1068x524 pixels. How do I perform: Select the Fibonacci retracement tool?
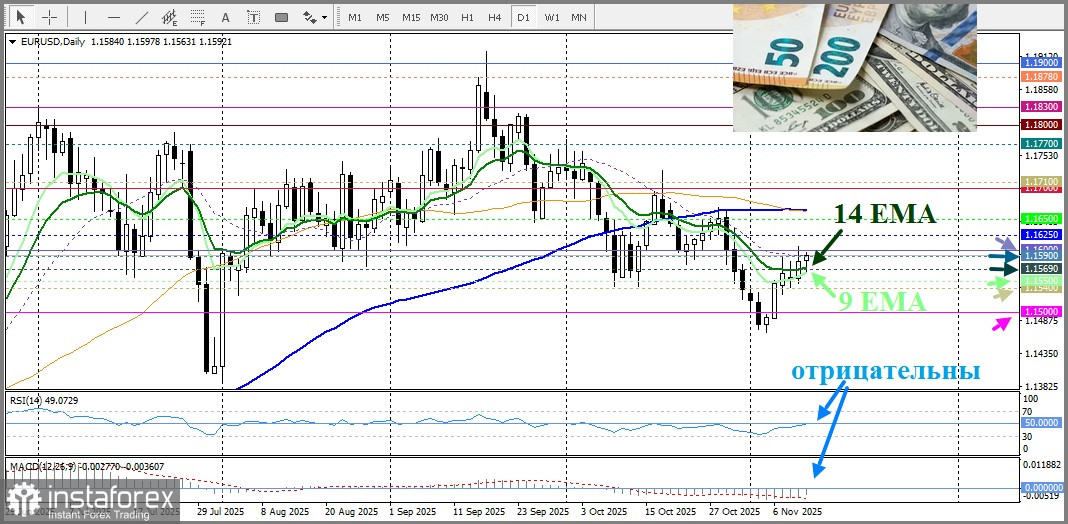coord(197,17)
